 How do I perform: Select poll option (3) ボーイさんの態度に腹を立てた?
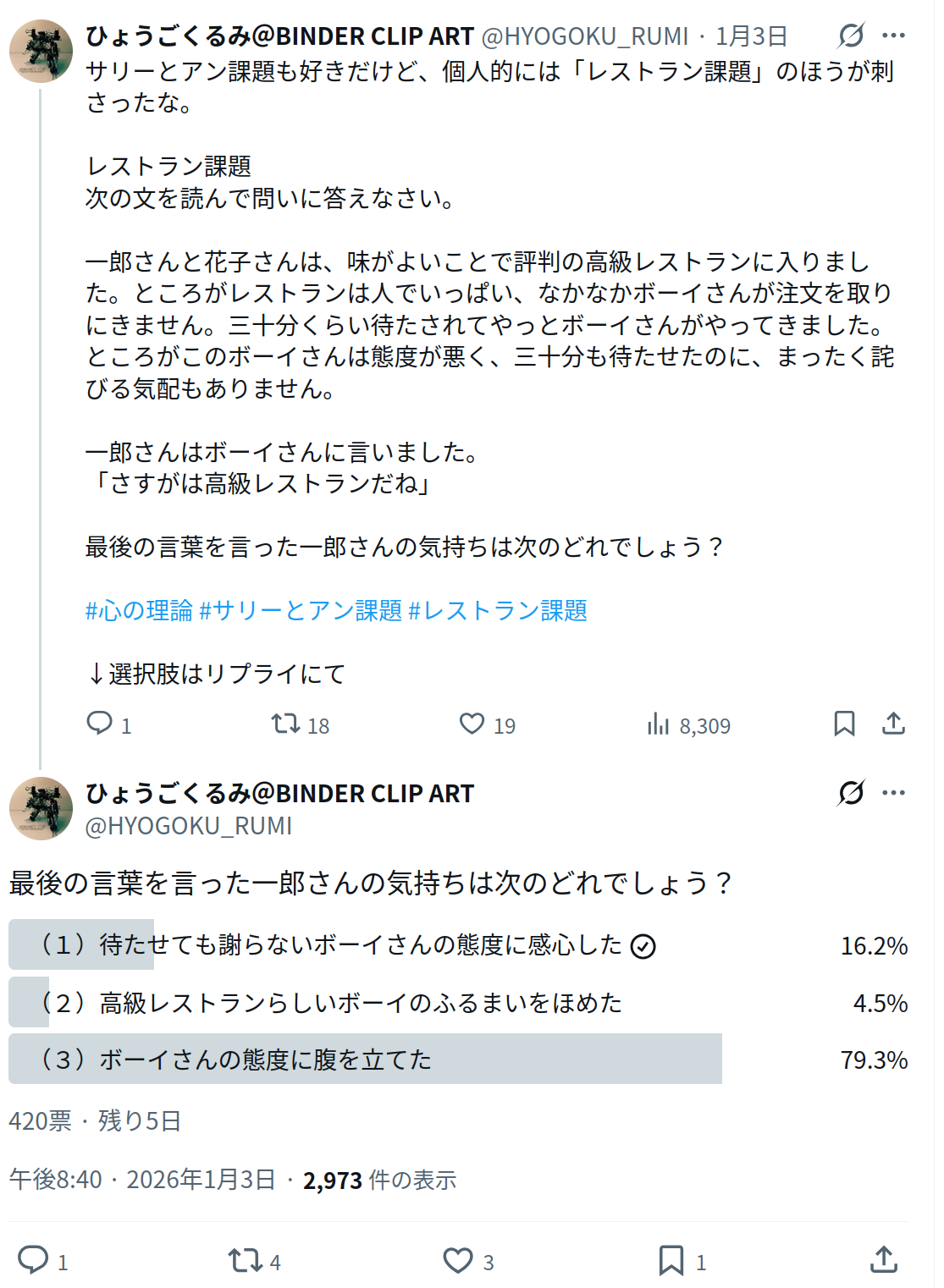[339, 1060]
